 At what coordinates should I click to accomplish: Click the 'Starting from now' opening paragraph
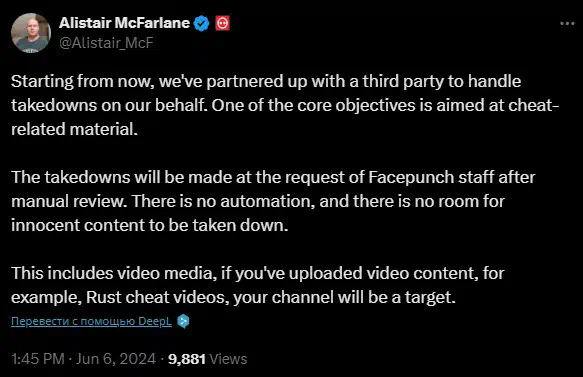(x=285, y=105)
